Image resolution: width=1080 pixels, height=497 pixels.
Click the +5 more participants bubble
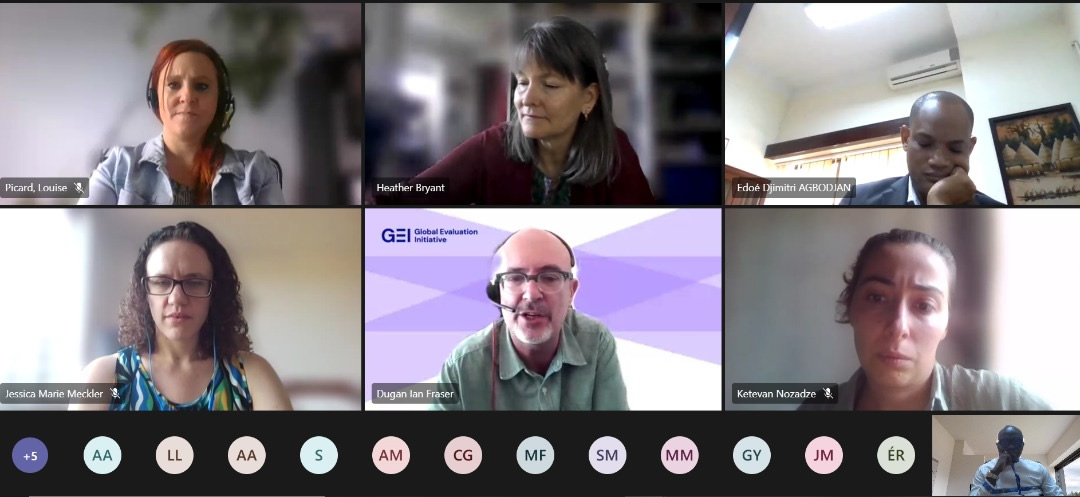(x=30, y=455)
